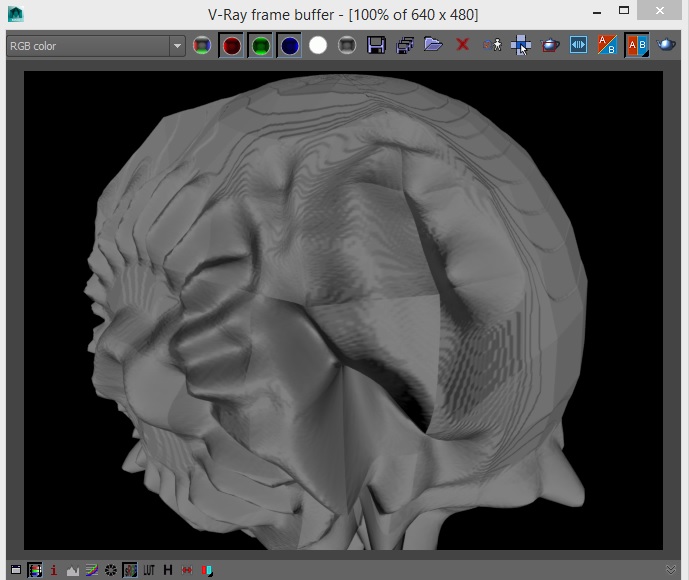This screenshot has width=689, height=580.
Task: Click the H history button in status bar
Action: pos(167,570)
